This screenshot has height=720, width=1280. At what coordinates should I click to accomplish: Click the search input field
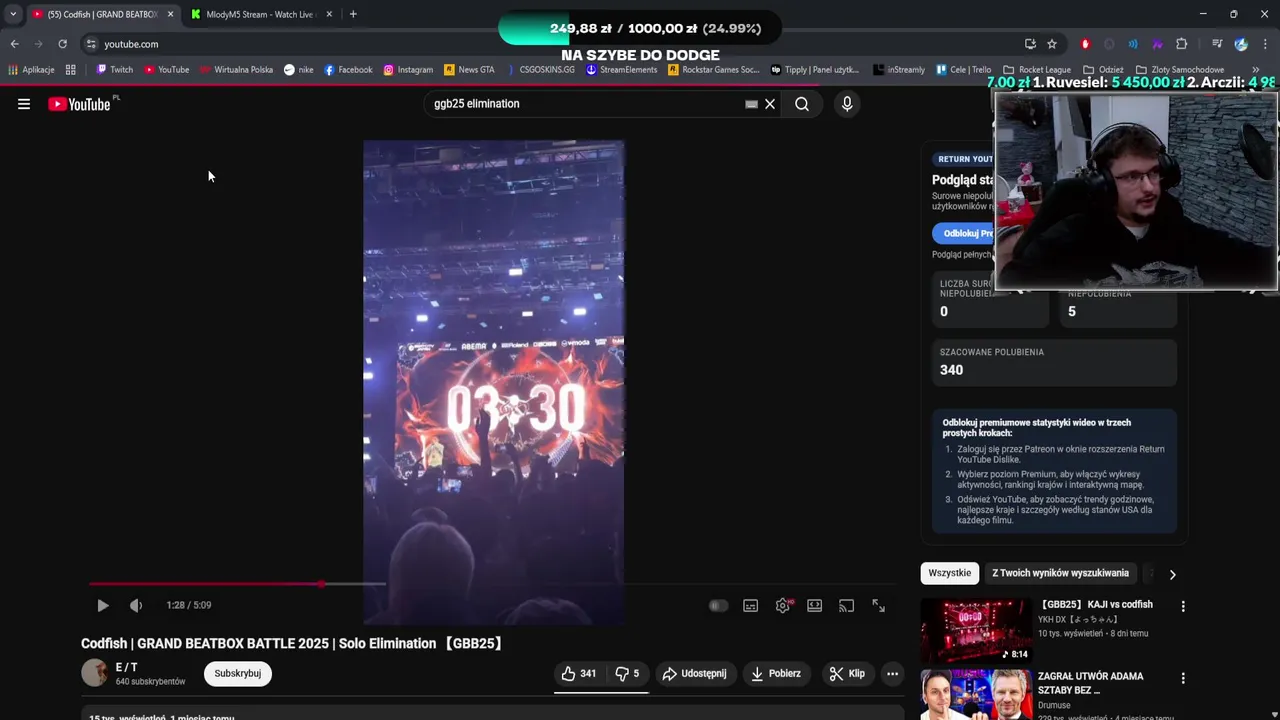click(585, 104)
